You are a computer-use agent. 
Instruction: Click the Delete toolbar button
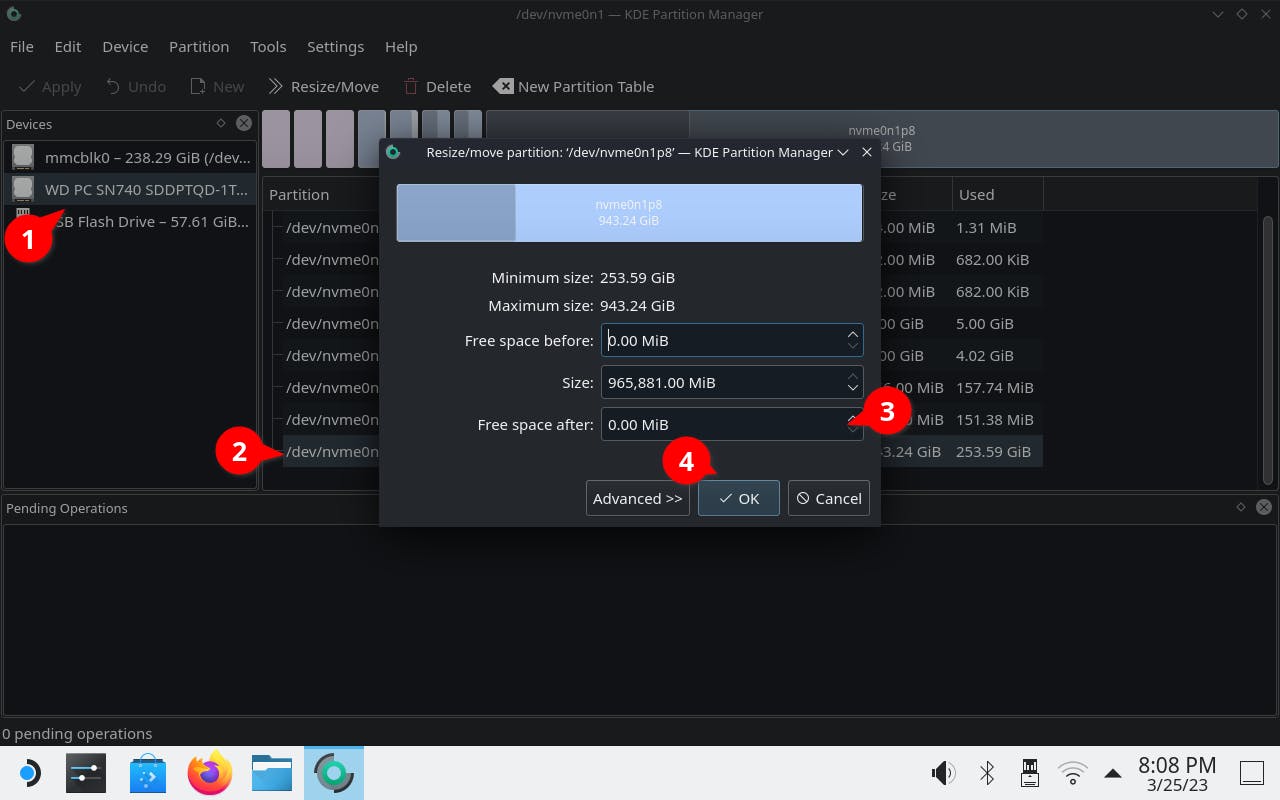point(437,87)
